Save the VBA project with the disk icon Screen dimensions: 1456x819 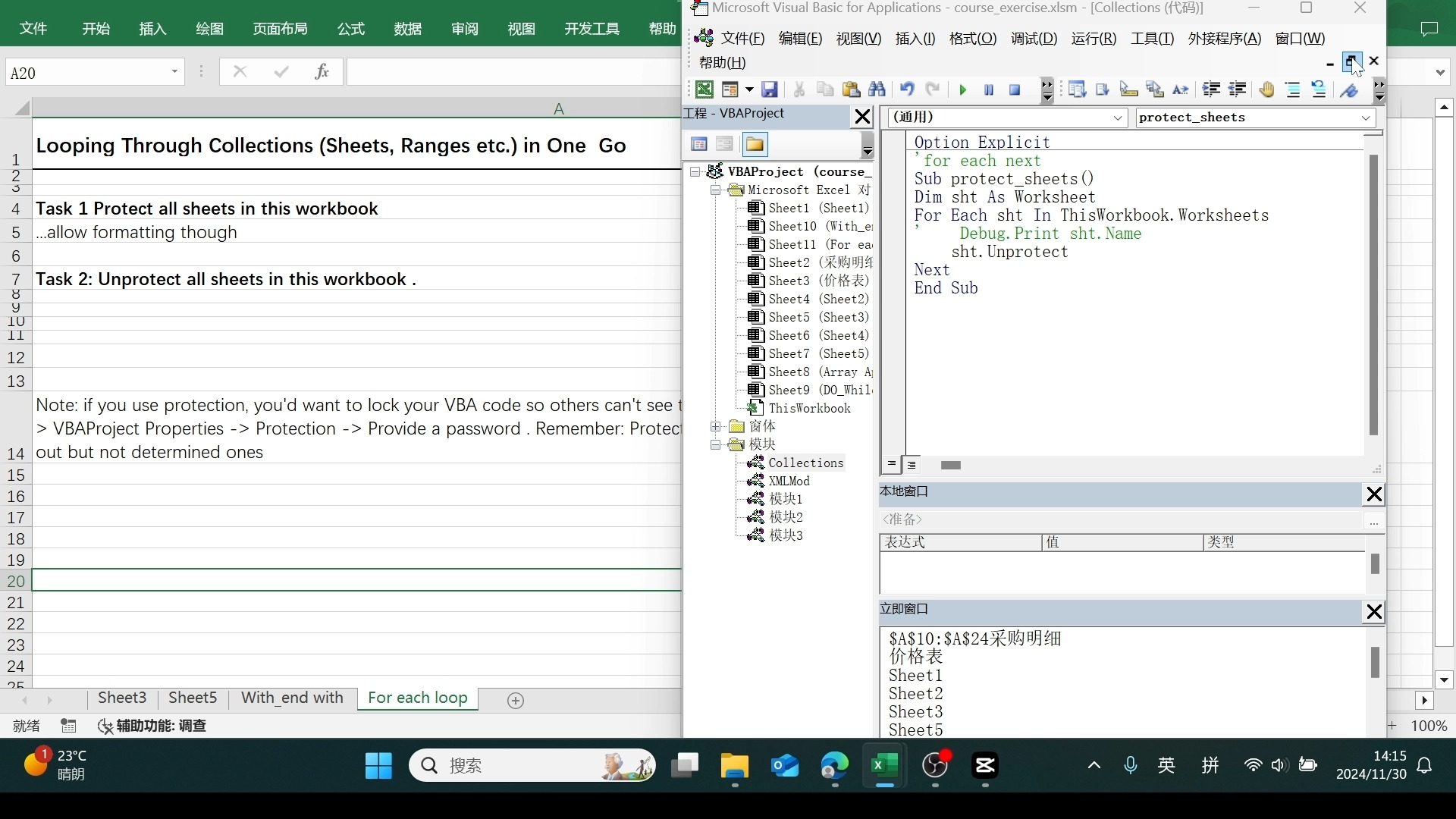coord(770,89)
